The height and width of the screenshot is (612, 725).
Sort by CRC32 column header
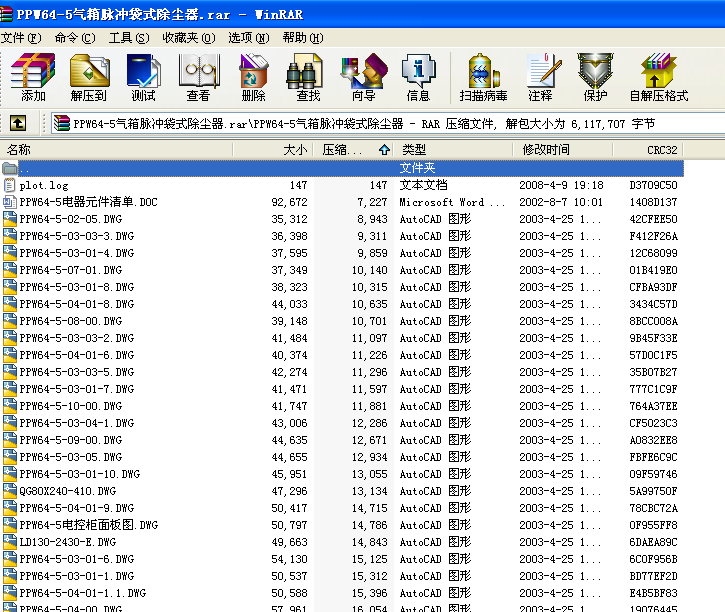tap(648, 150)
